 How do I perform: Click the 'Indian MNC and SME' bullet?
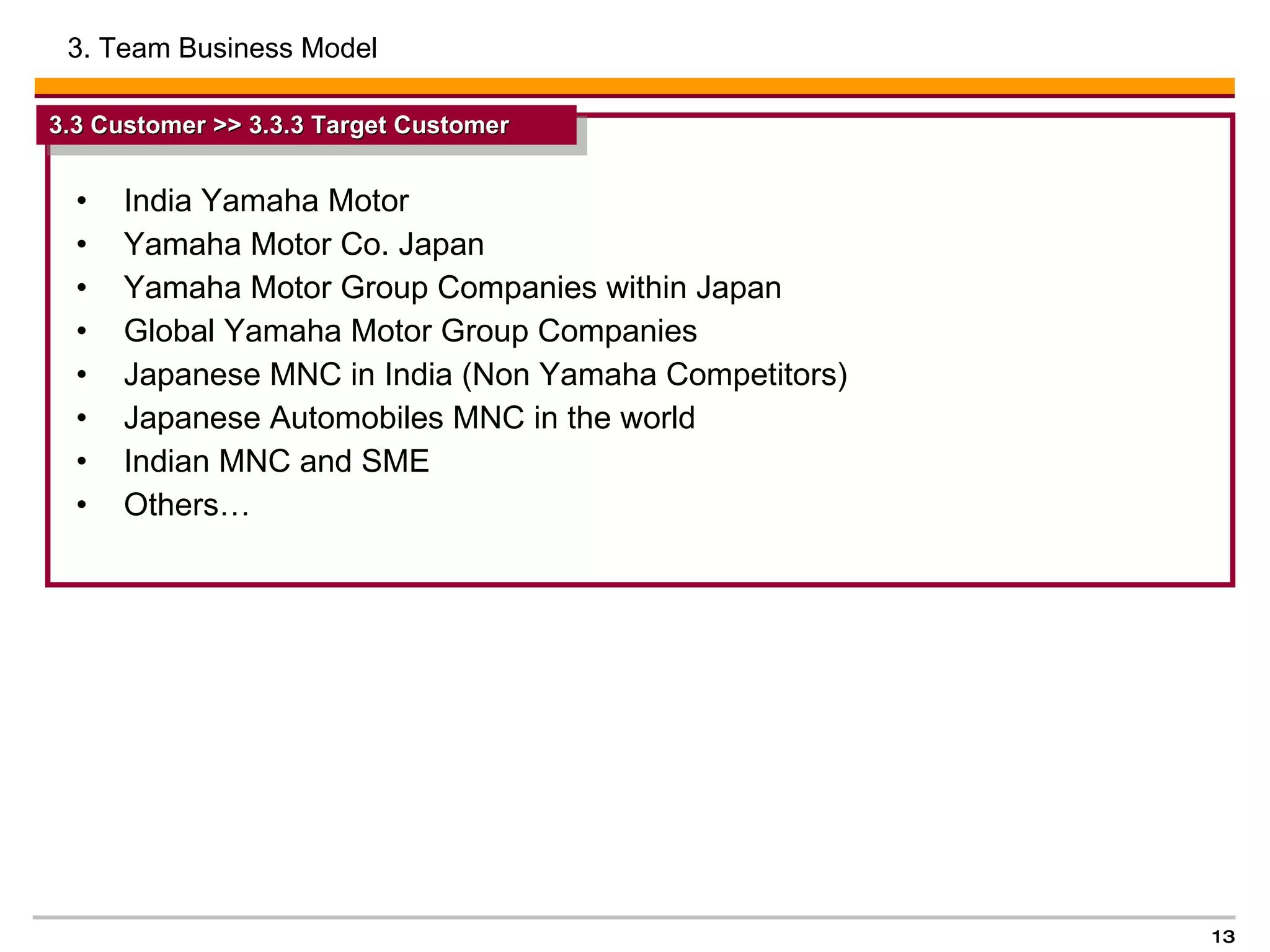coord(277,461)
